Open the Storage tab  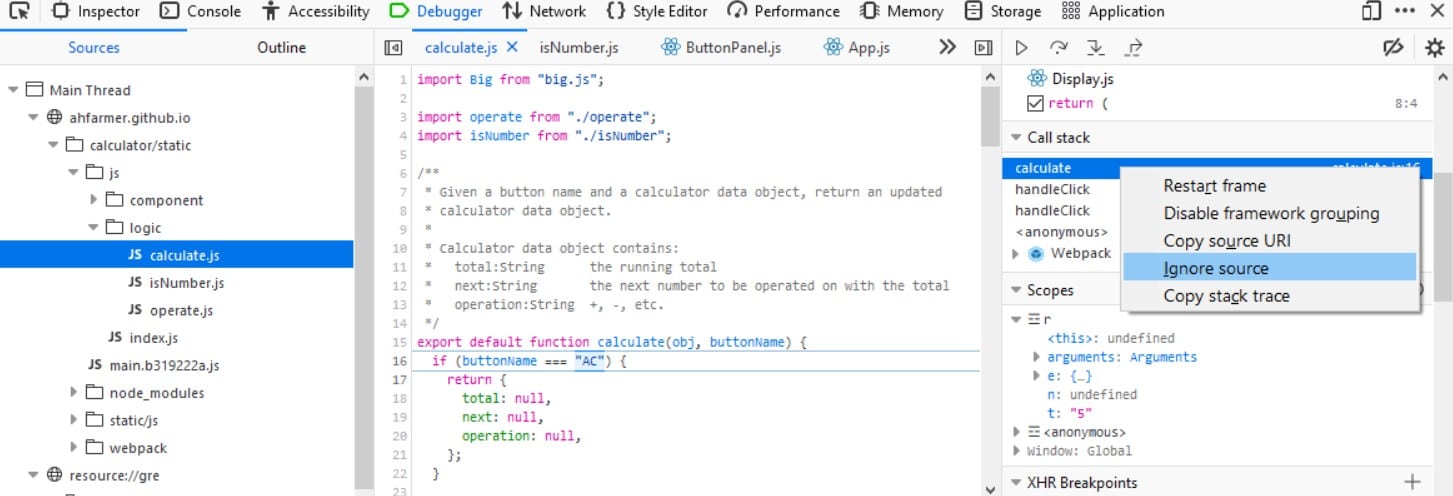1003,12
